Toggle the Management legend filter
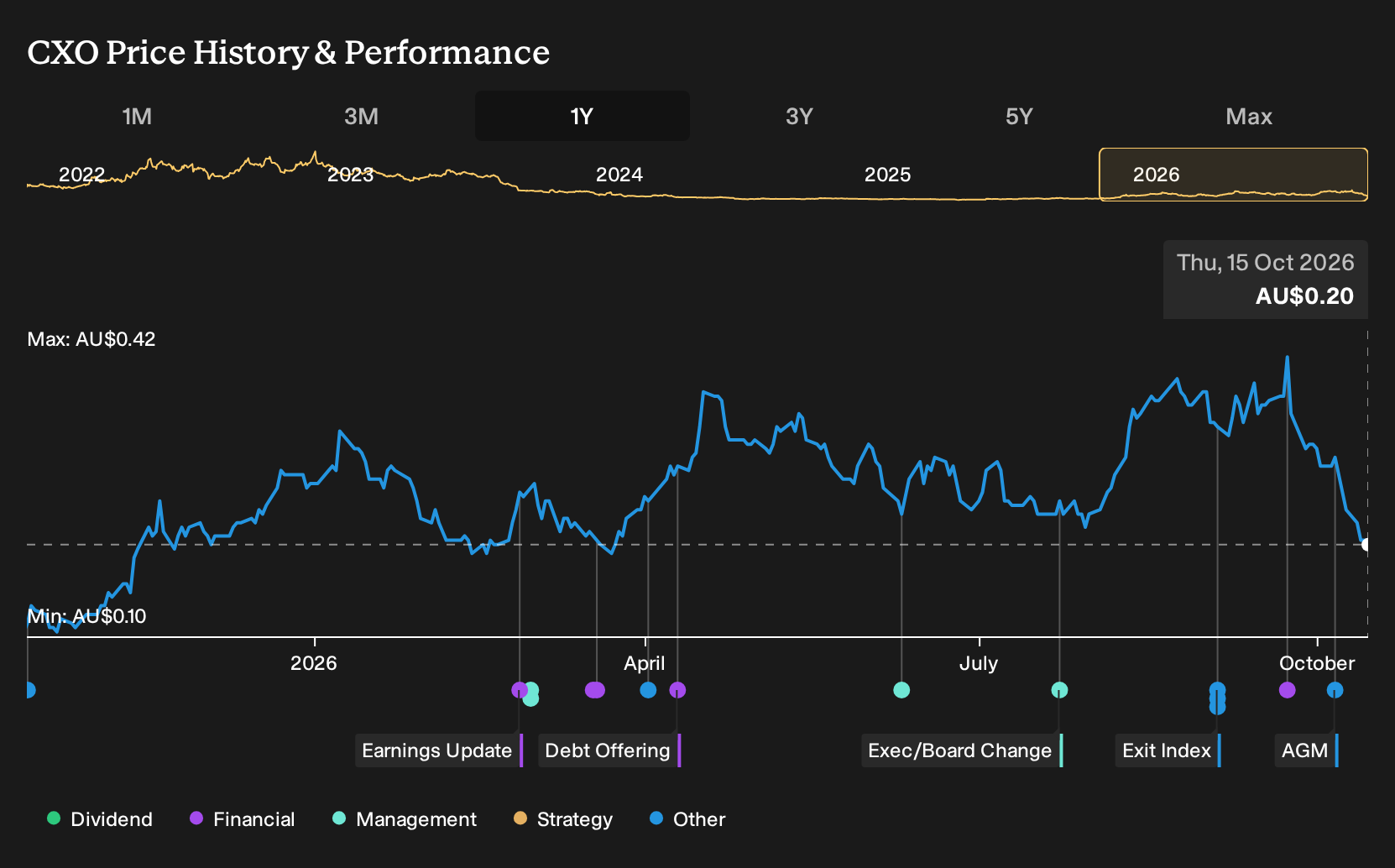The image size is (1395, 868). pos(405,819)
